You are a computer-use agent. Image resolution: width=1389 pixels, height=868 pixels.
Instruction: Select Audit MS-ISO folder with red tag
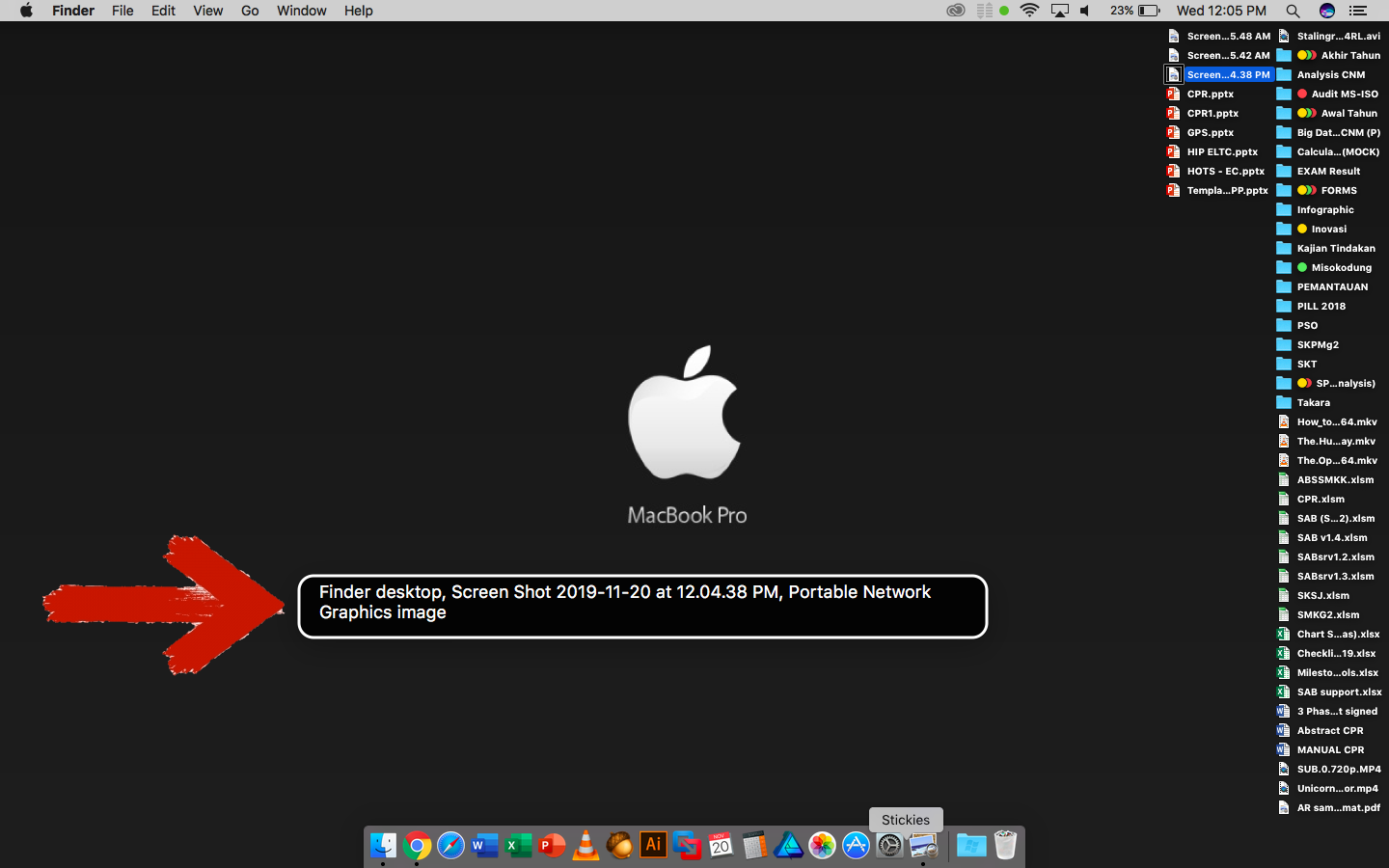coord(1327,94)
